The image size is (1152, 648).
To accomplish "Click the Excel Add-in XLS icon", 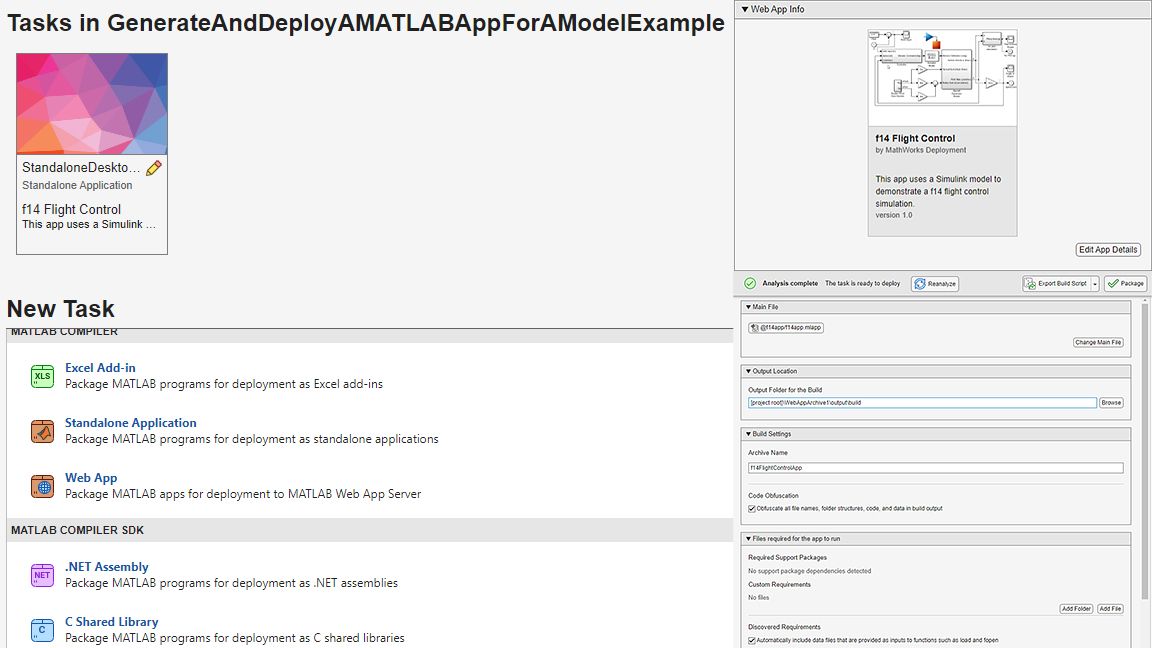I will point(42,376).
